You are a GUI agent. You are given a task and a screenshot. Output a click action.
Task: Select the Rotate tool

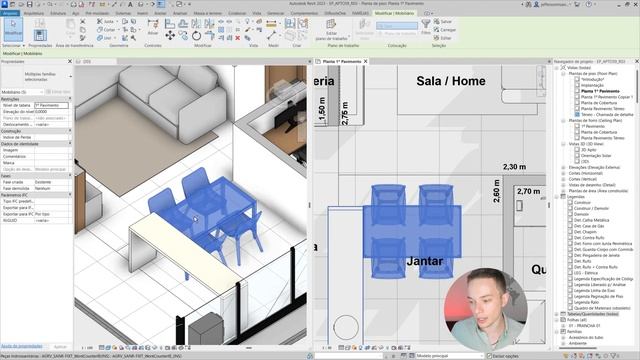click(x=197, y=36)
